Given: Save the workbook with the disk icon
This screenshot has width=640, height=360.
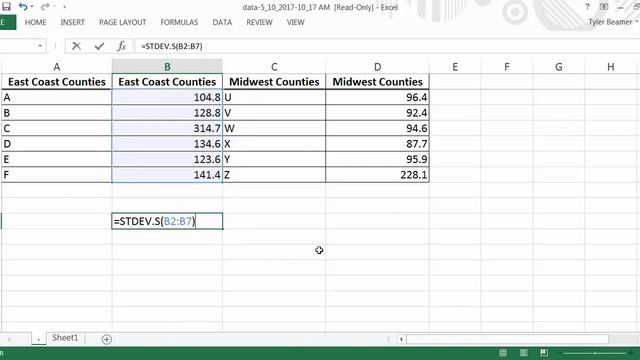Looking at the screenshot, I should (6, 7).
